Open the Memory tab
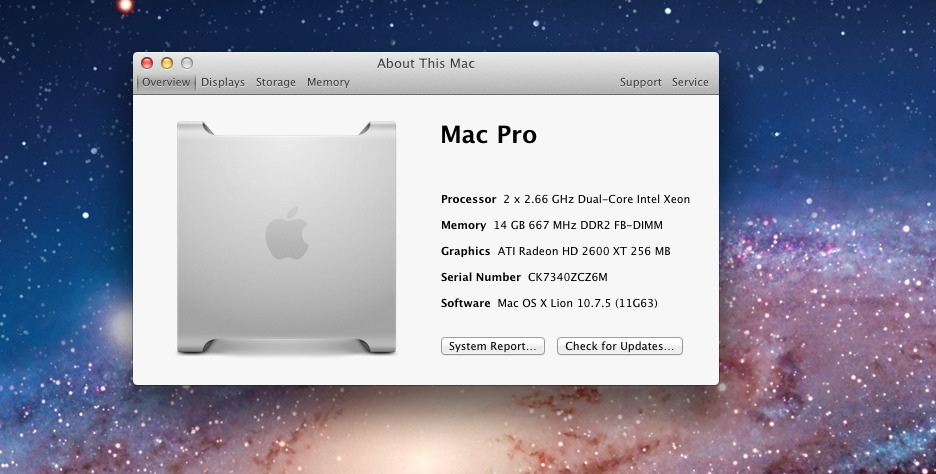Image resolution: width=936 pixels, height=474 pixels. (328, 82)
